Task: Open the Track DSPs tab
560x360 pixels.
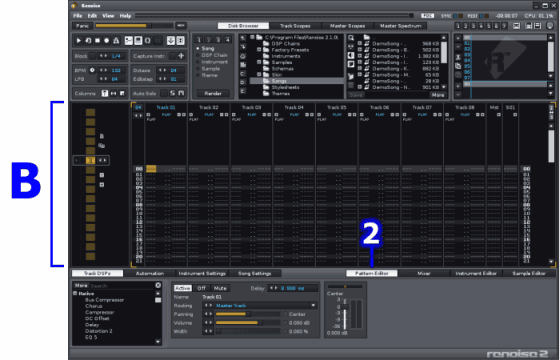Action: [x=98, y=273]
